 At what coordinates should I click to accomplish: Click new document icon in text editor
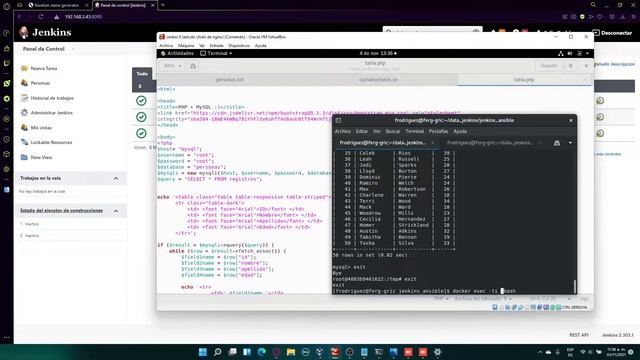point(193,66)
